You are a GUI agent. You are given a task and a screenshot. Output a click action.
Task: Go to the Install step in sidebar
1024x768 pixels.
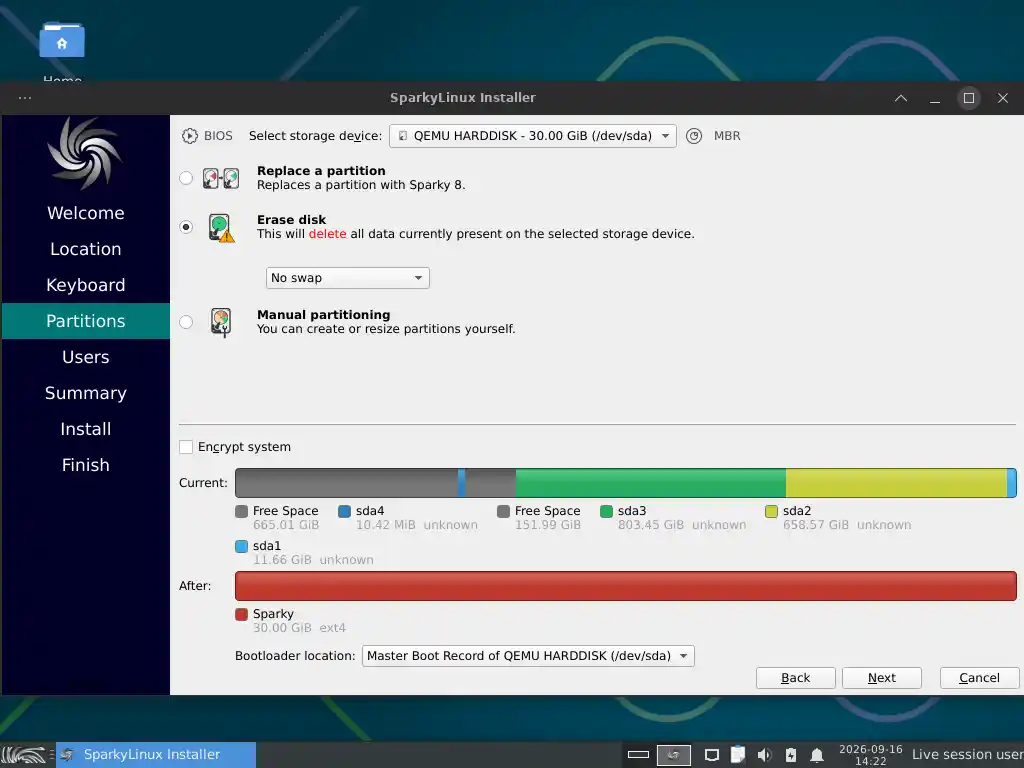tap(86, 429)
